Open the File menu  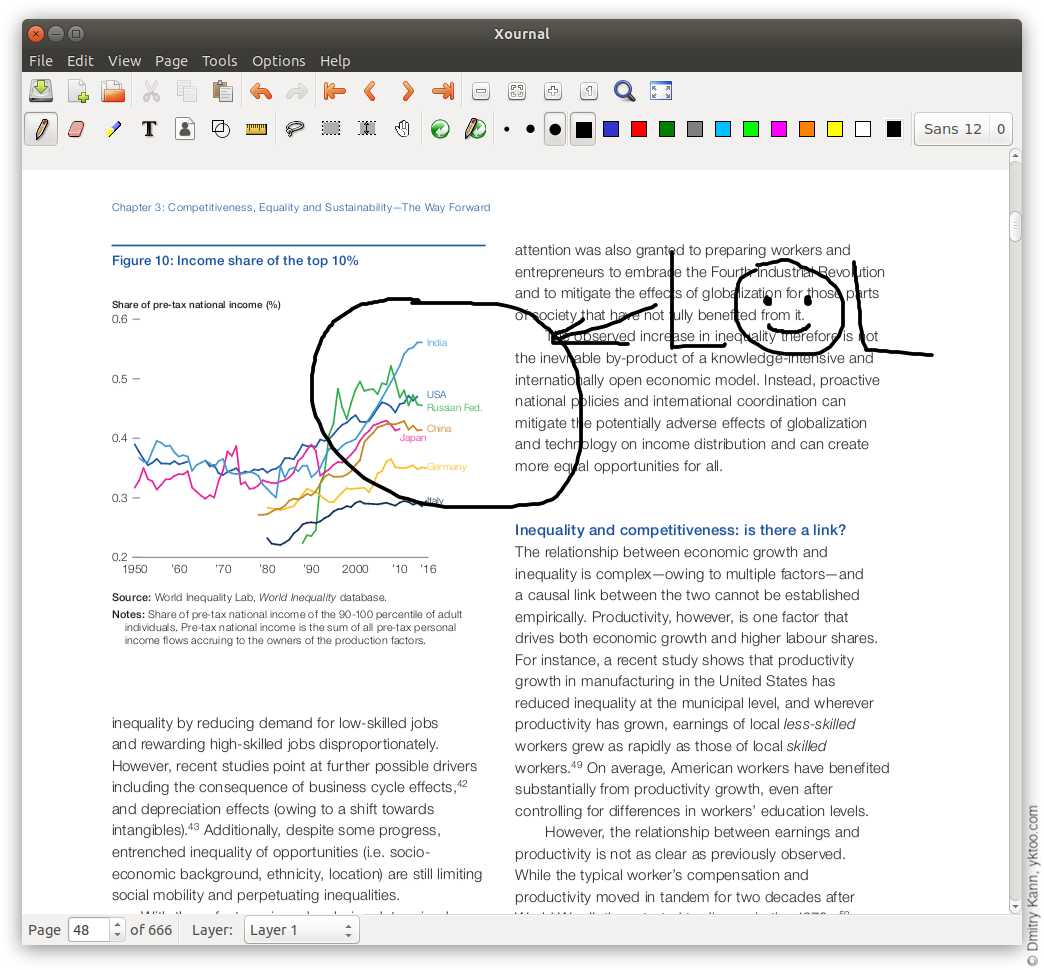[x=41, y=61]
